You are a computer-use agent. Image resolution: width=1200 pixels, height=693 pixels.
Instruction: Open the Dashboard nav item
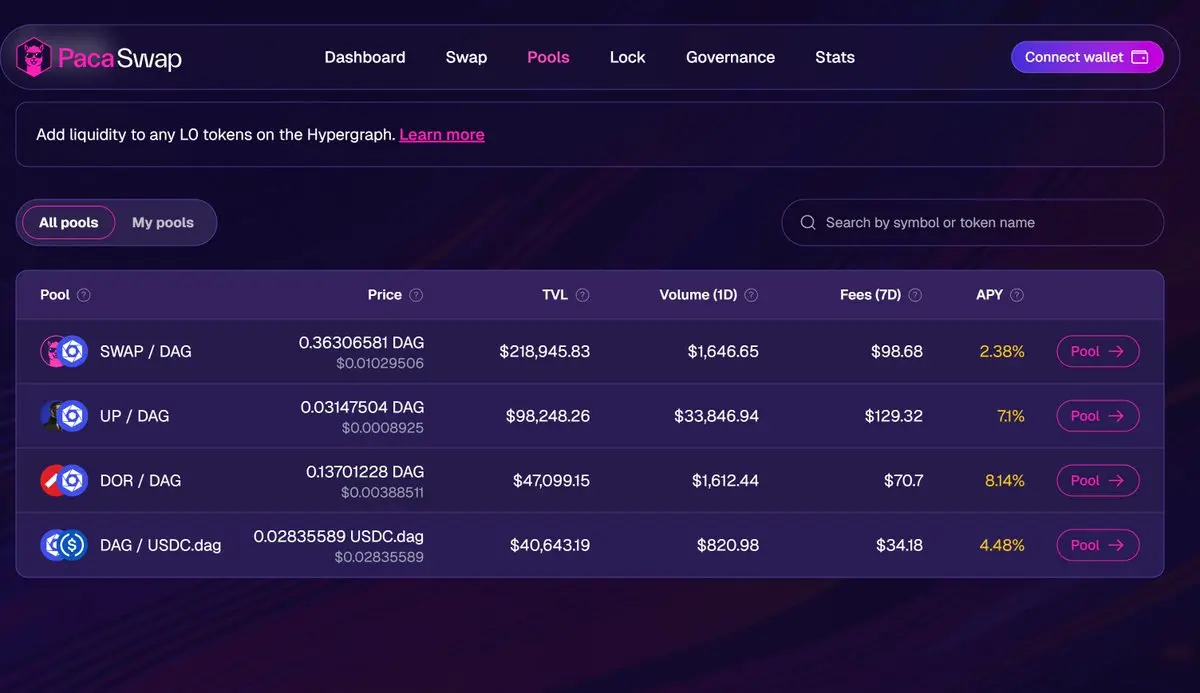pyautogui.click(x=365, y=57)
